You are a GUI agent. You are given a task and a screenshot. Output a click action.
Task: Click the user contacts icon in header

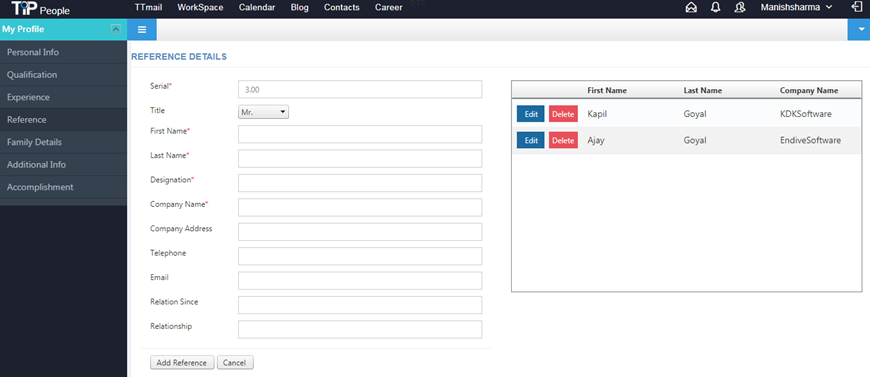click(x=739, y=8)
